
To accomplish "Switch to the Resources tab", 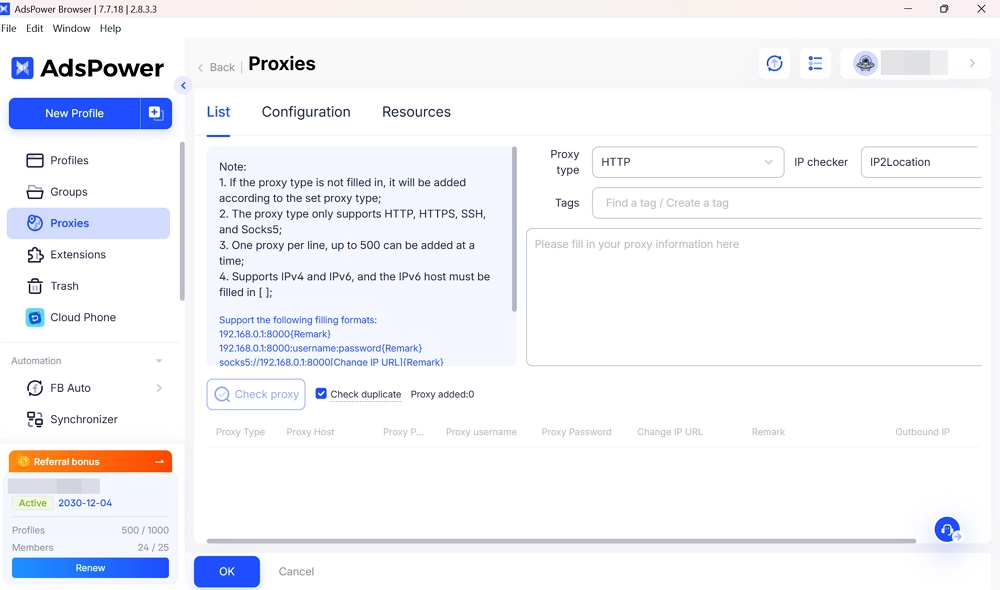I will point(416,112).
